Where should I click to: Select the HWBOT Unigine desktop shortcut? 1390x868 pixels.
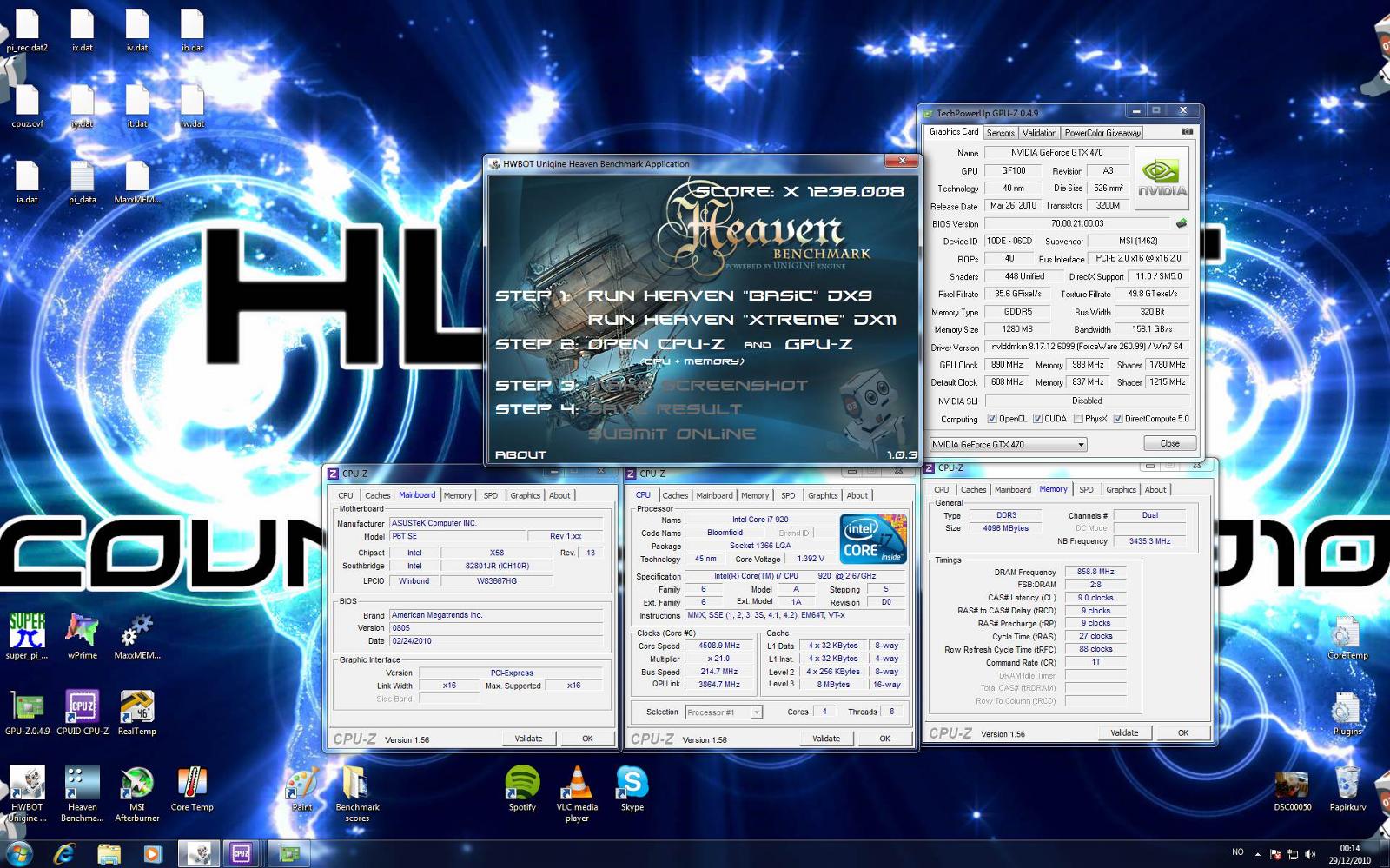pyautogui.click(x=27, y=793)
